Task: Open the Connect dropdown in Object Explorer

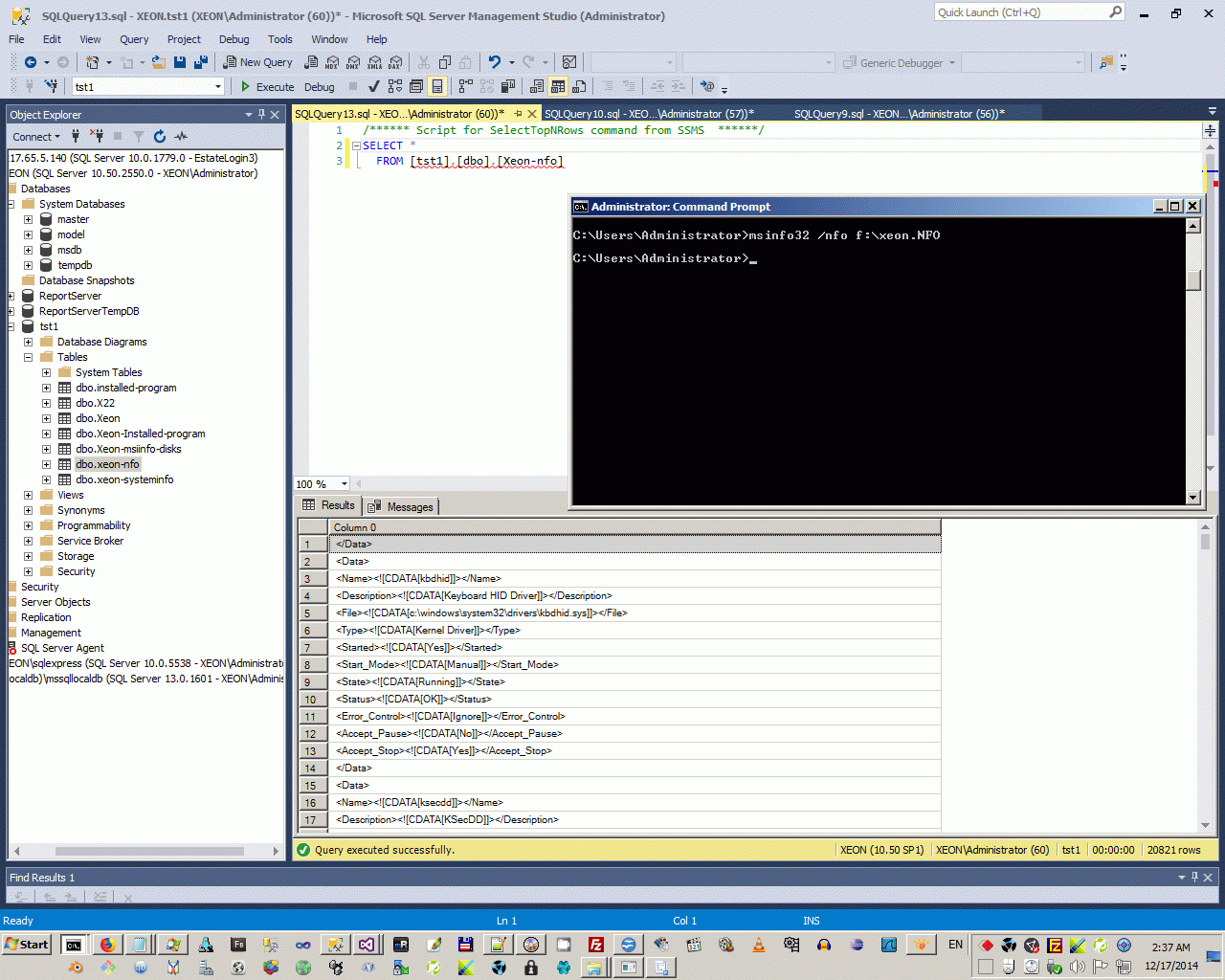Action: (x=36, y=137)
